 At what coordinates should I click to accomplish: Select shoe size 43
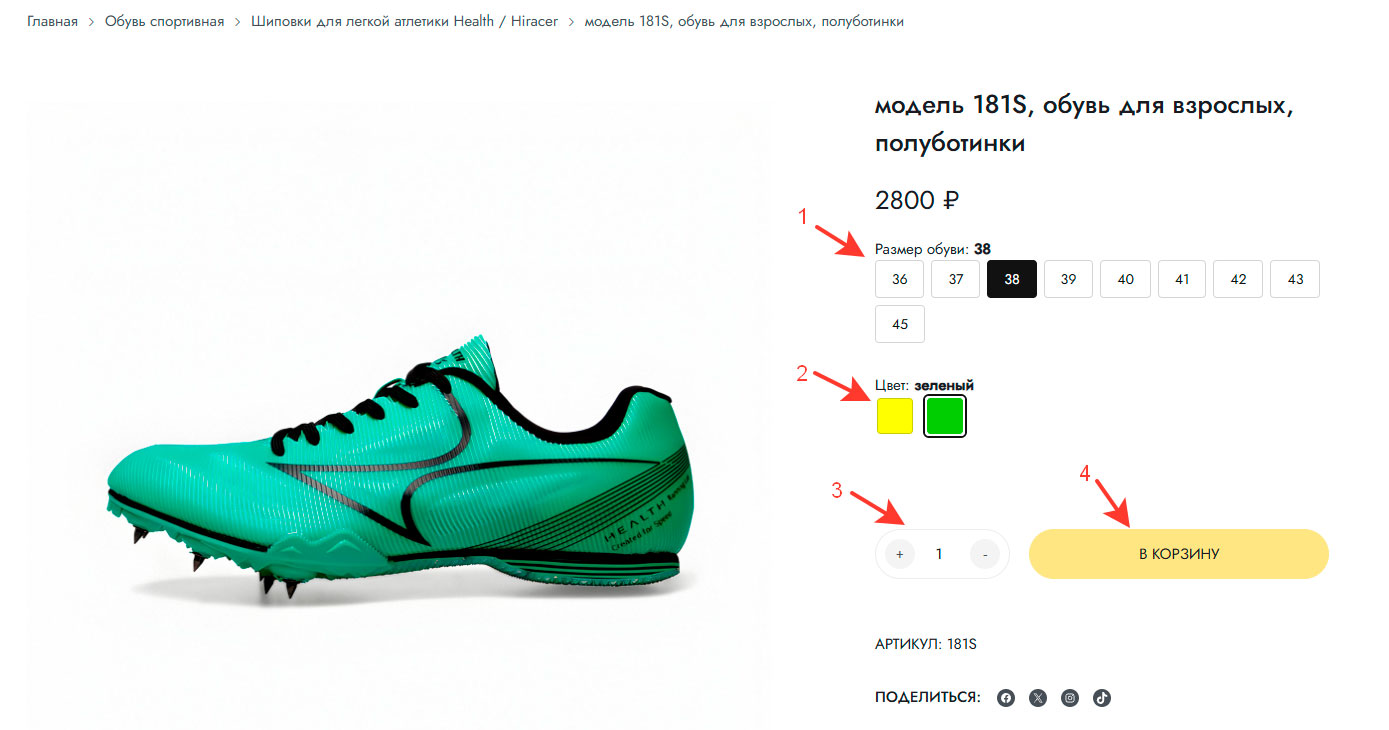click(x=1296, y=279)
